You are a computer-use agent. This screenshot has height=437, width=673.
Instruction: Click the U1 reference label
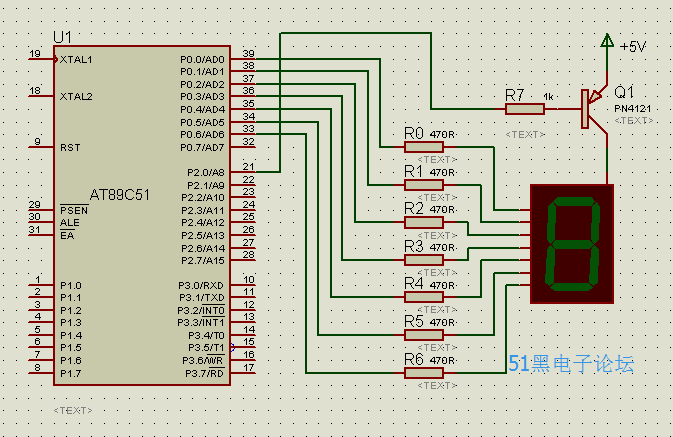pos(62,37)
